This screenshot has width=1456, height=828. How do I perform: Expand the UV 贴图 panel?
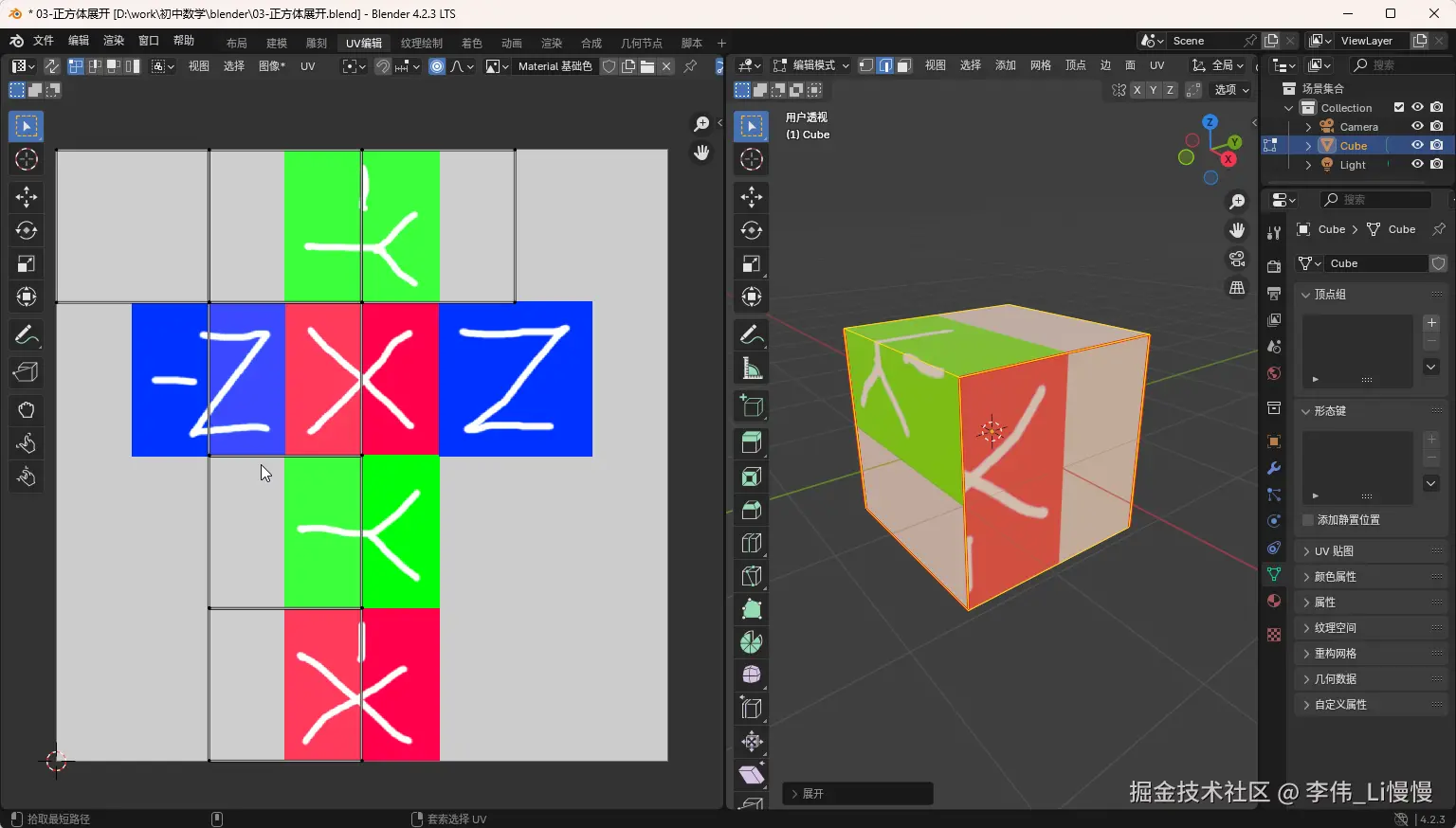pyautogui.click(x=1372, y=551)
